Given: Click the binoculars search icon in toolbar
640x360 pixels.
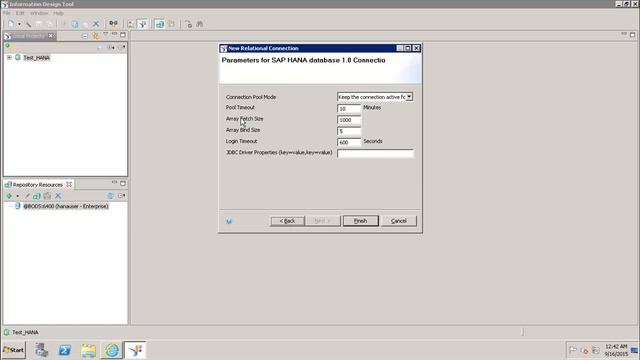Looking at the screenshot, I should tap(200, 24).
